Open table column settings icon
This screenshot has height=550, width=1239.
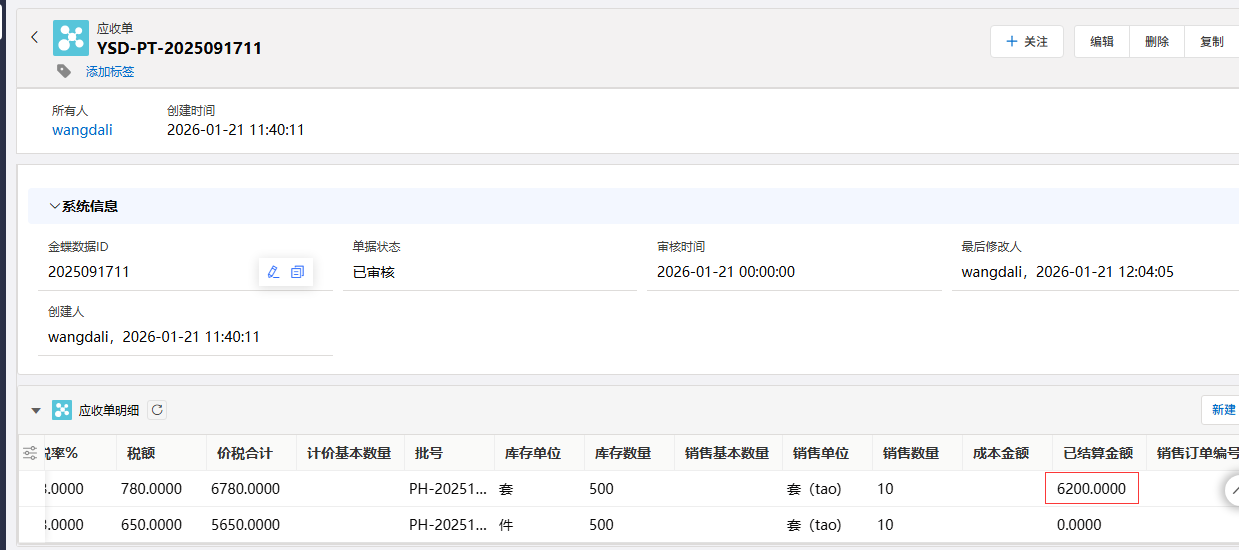coord(30,453)
